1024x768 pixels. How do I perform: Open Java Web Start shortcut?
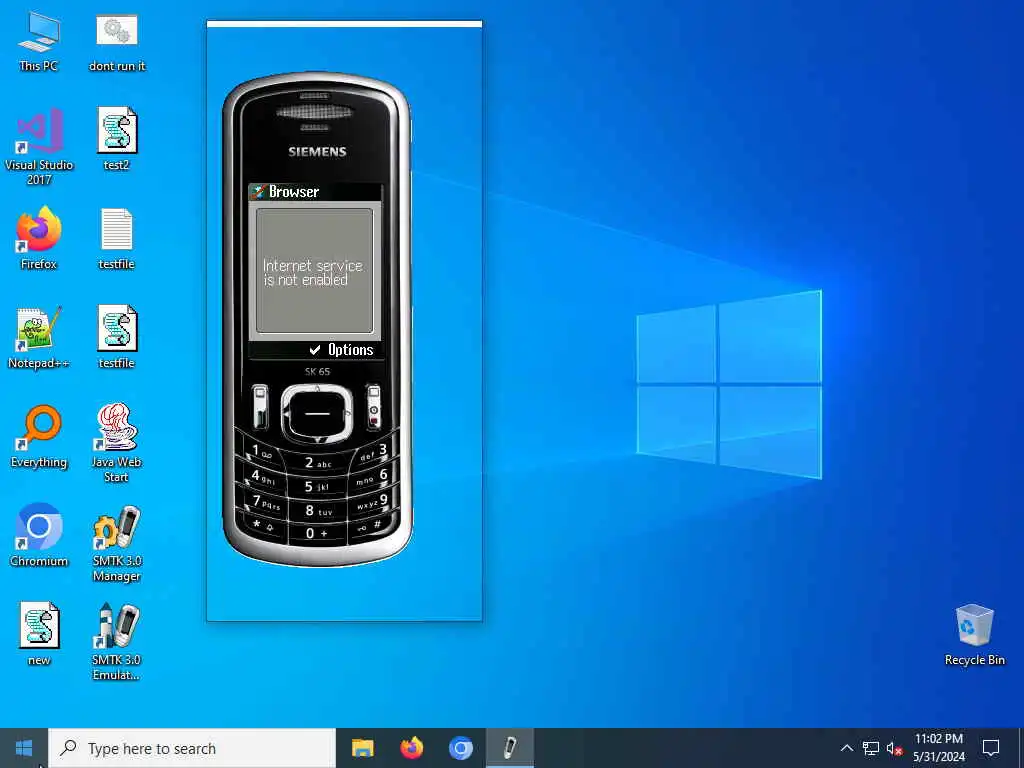pos(117,443)
